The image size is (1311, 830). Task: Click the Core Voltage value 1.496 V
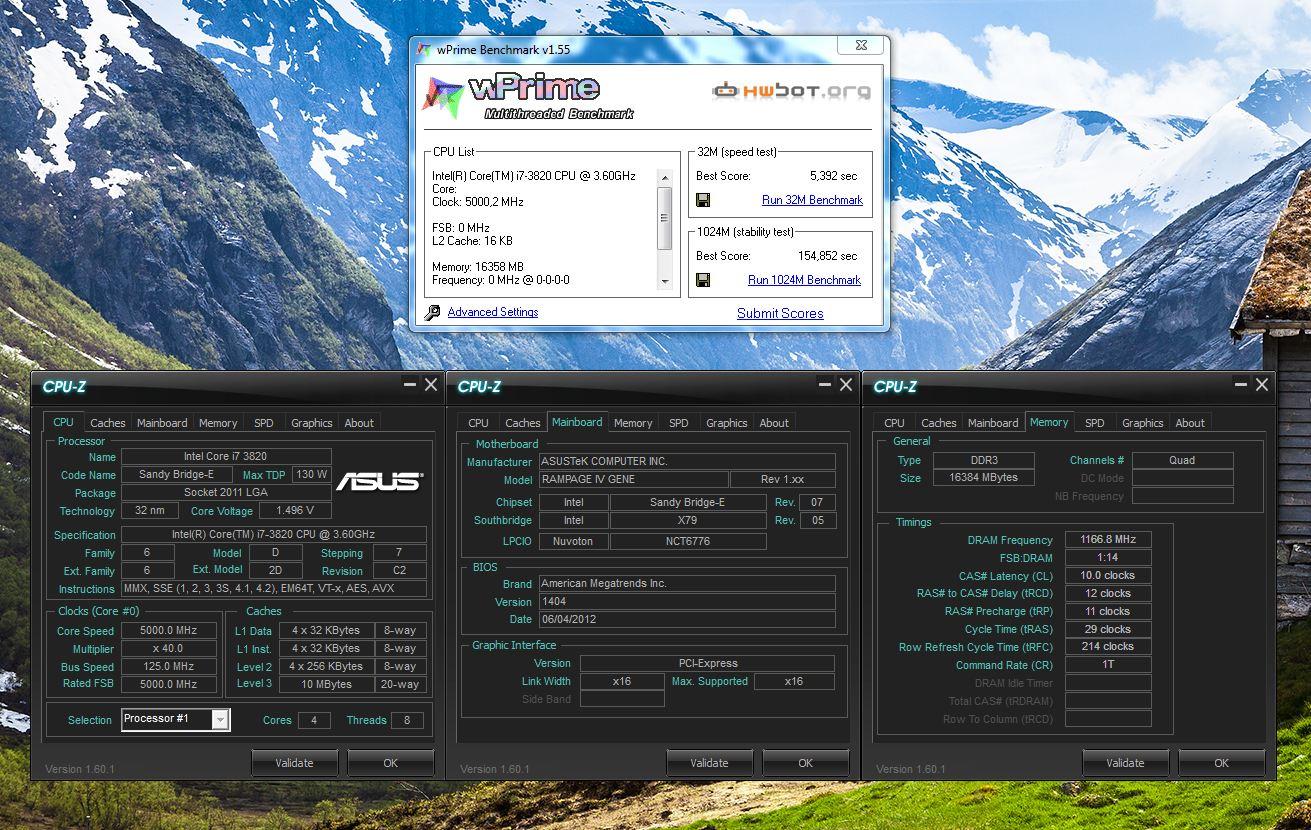(294, 511)
